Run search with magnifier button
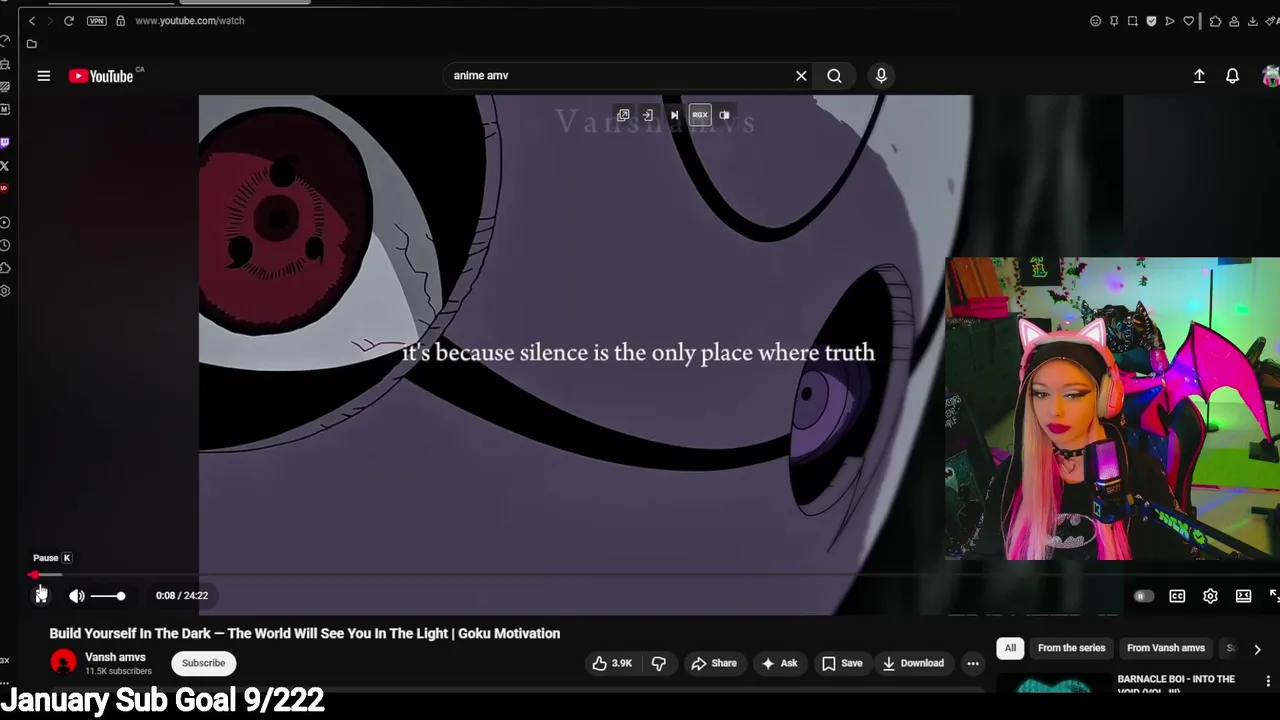This screenshot has width=1280, height=720. point(834,76)
